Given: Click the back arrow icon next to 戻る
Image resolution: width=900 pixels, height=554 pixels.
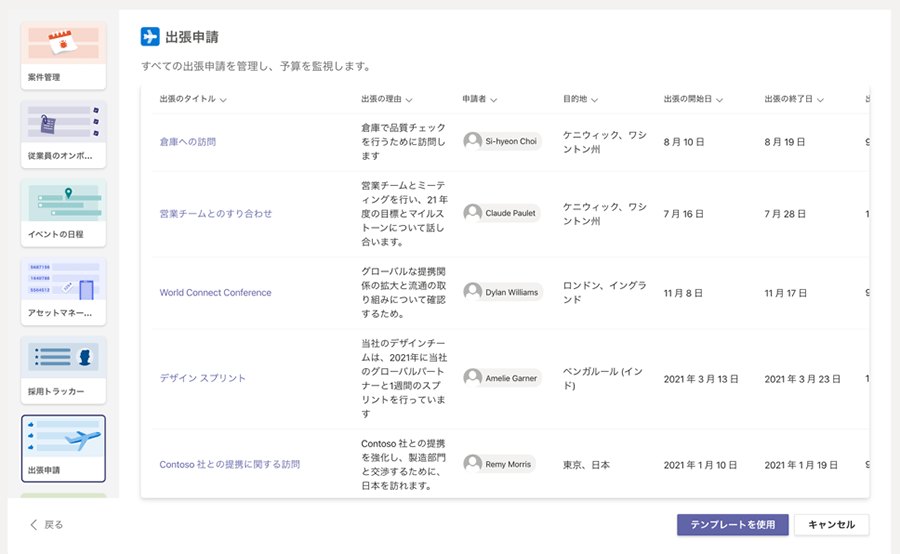Looking at the screenshot, I should point(34,525).
